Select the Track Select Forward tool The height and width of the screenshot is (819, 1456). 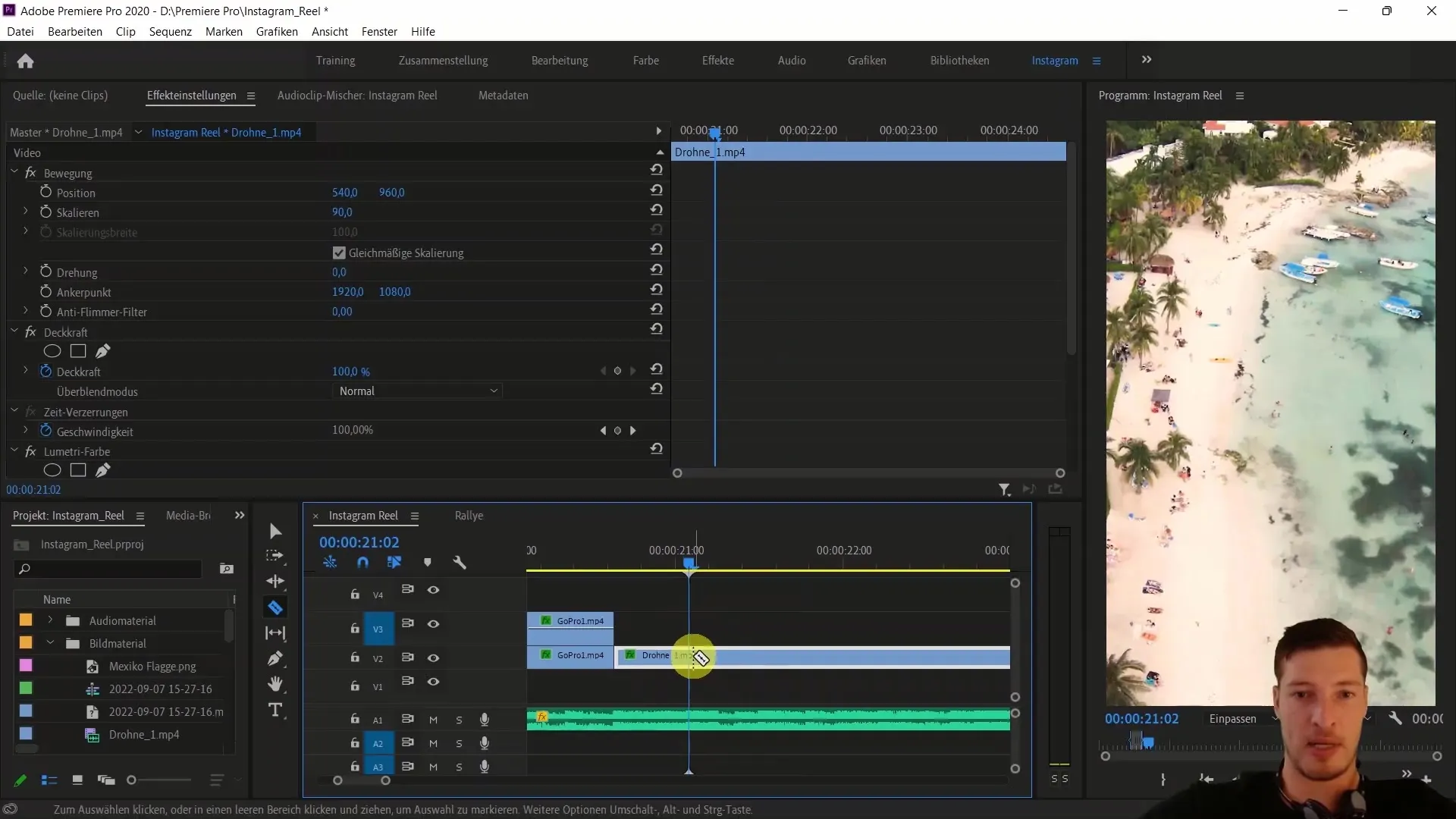point(275,556)
